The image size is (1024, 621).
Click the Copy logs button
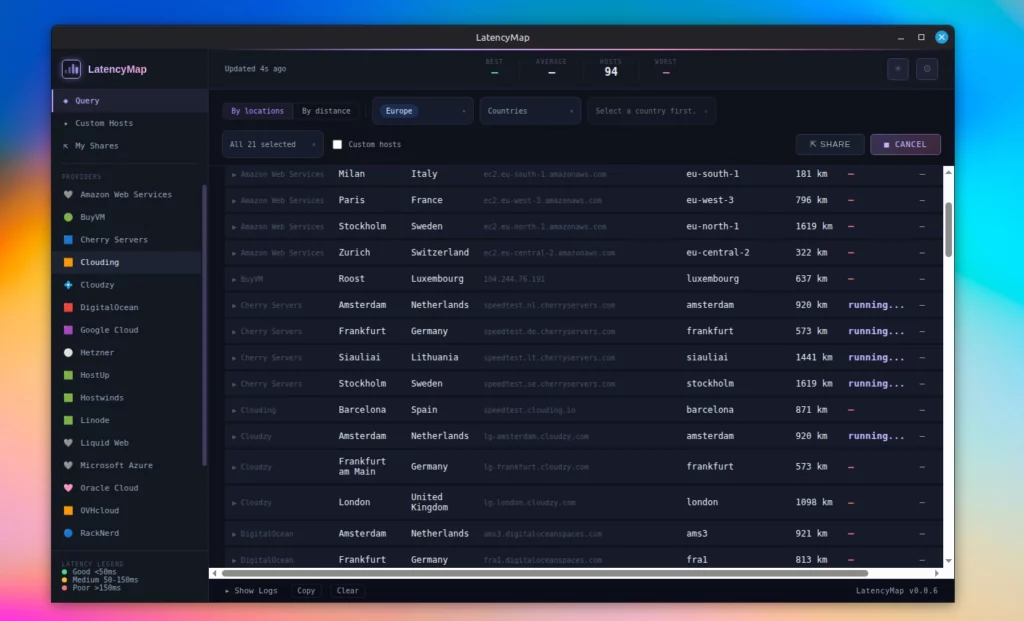click(306, 590)
